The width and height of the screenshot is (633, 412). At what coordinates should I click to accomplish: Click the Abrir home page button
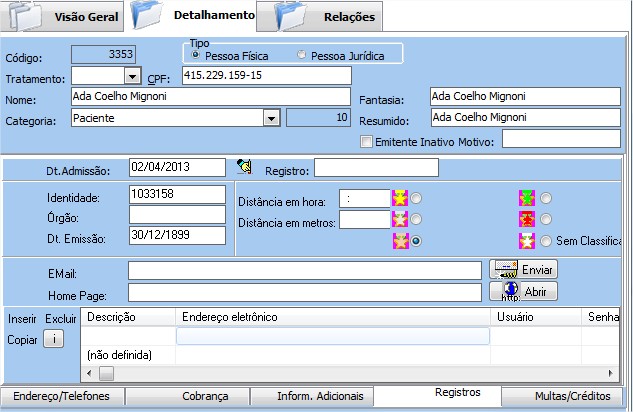click(523, 292)
